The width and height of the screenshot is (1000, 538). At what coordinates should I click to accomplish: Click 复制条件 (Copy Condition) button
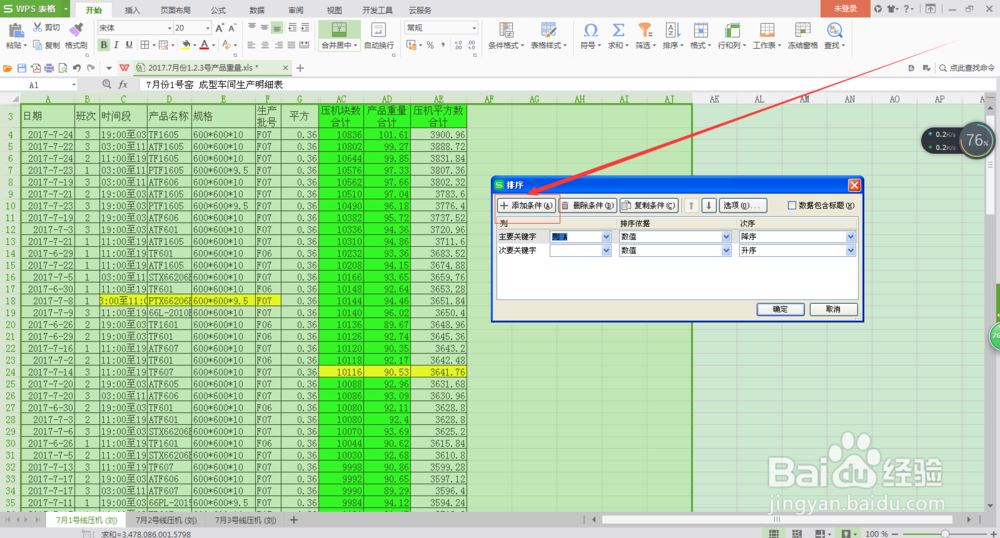tap(649, 205)
